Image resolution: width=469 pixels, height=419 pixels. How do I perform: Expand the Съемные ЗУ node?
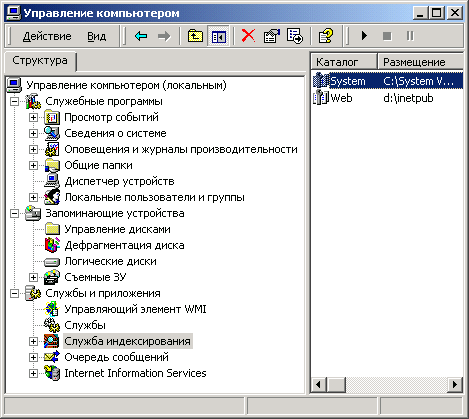tap(33, 277)
